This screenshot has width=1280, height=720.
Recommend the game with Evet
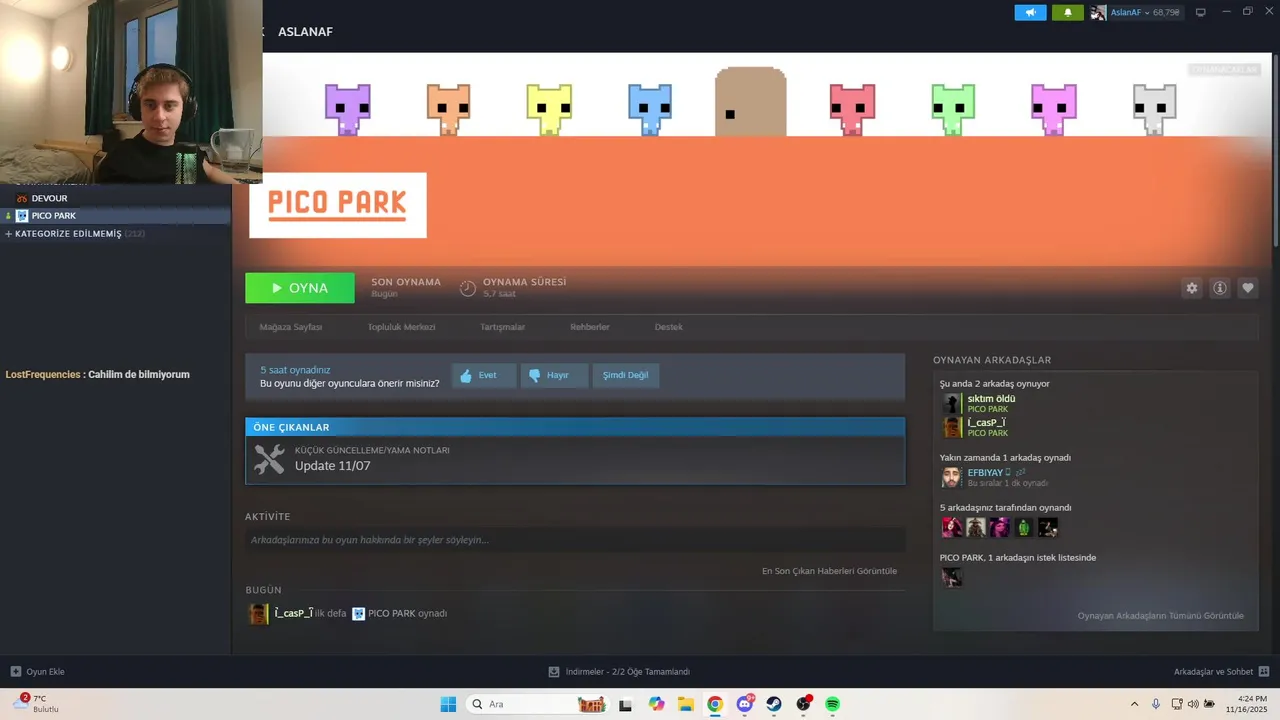coord(484,375)
